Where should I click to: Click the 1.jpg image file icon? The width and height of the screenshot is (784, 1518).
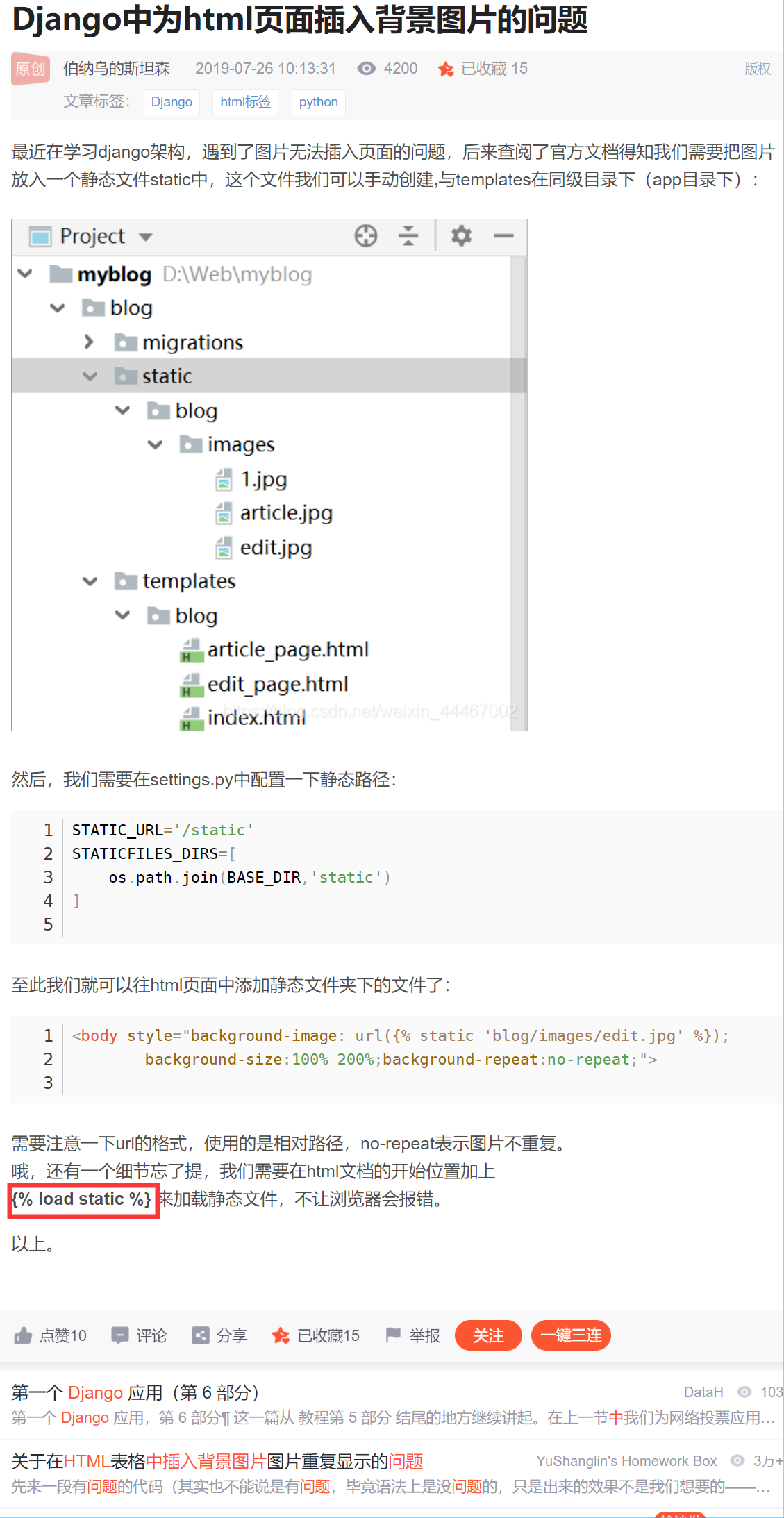tap(224, 479)
